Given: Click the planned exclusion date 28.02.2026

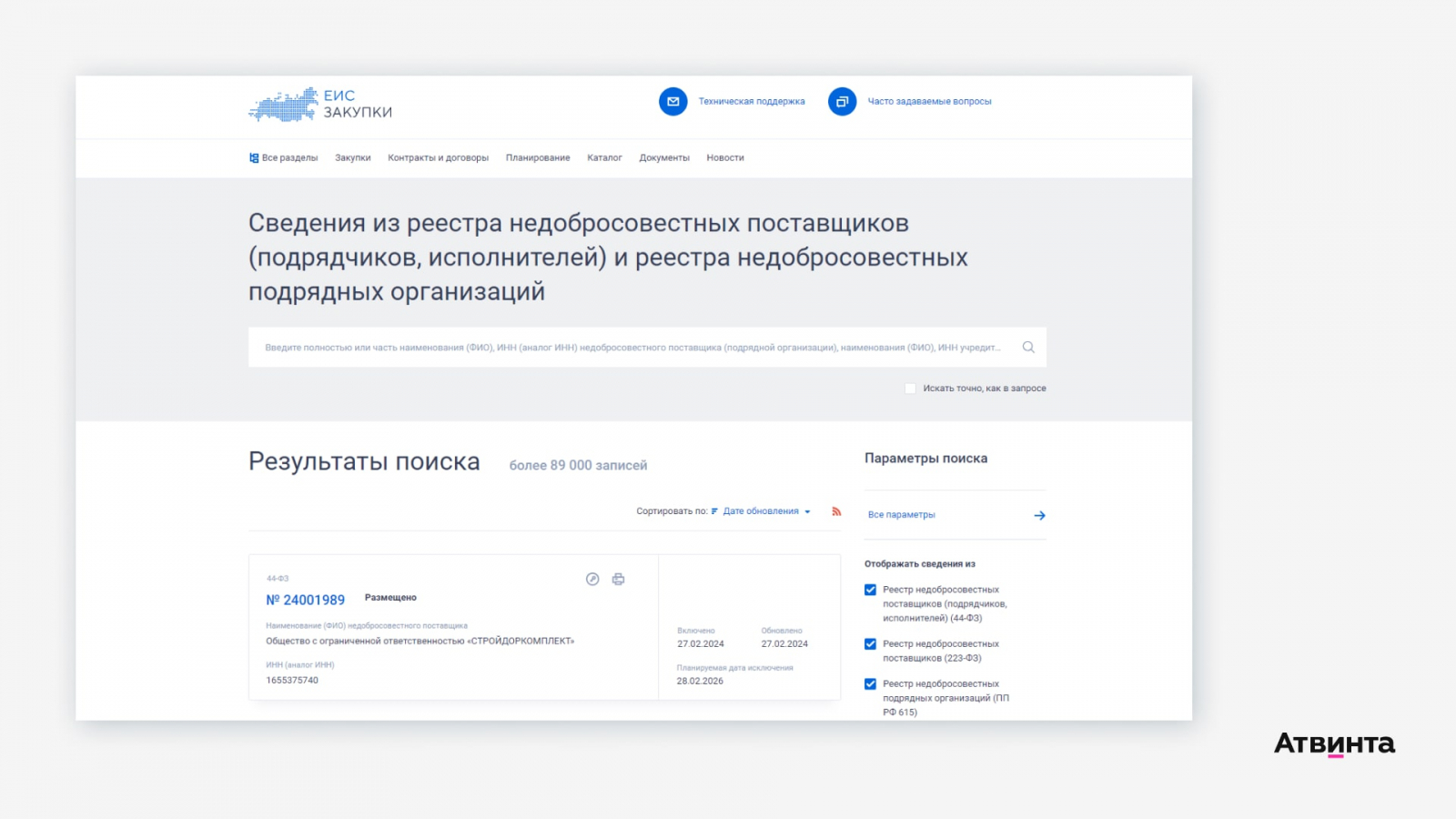Looking at the screenshot, I should coord(700,681).
